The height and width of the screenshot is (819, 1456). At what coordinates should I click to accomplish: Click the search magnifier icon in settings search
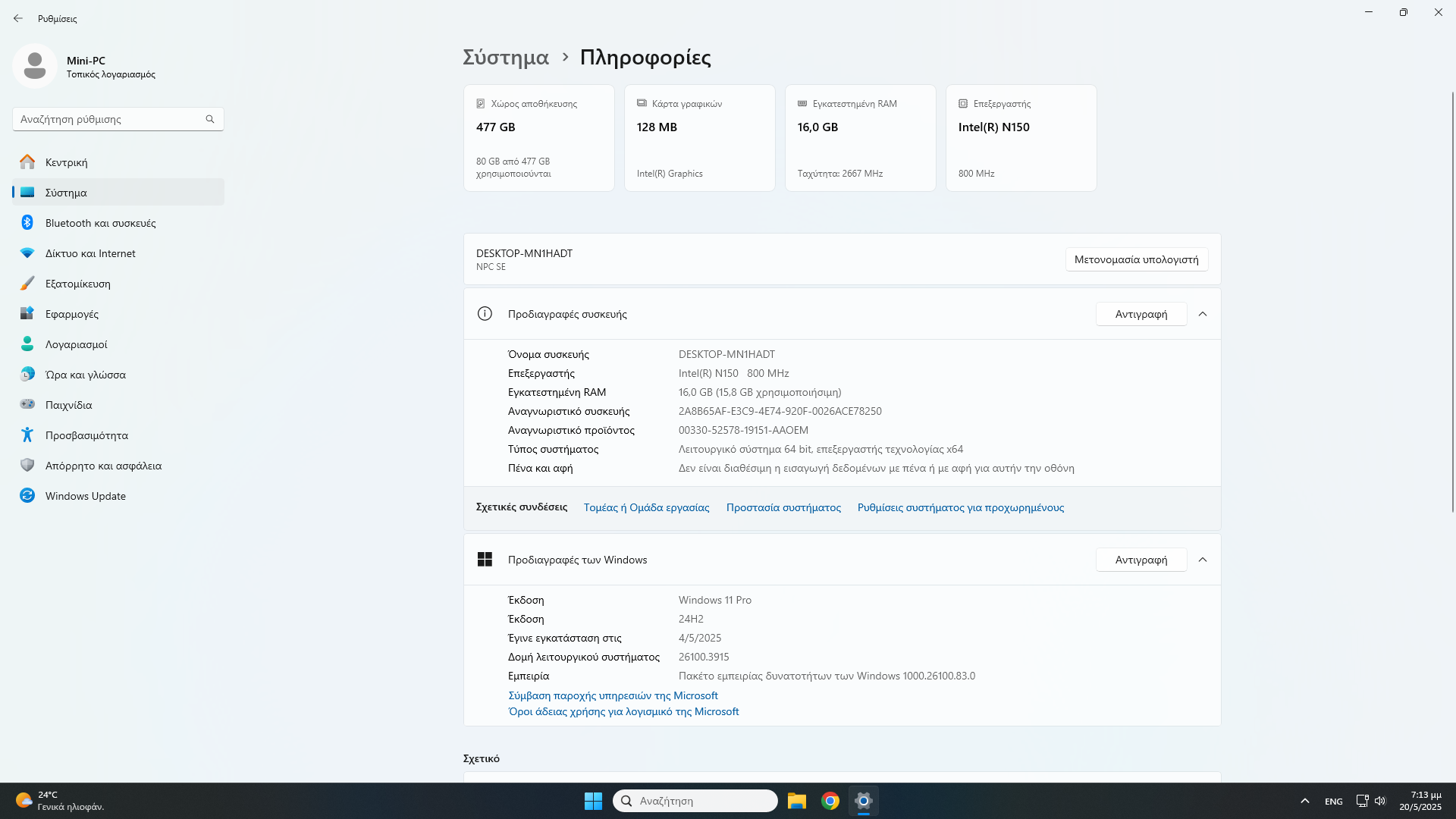[x=210, y=119]
